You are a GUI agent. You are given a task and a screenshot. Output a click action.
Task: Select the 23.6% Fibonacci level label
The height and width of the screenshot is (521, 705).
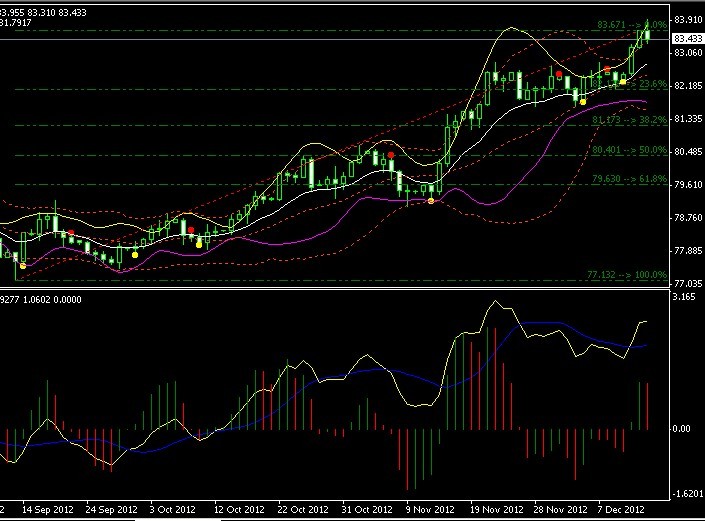[629, 84]
